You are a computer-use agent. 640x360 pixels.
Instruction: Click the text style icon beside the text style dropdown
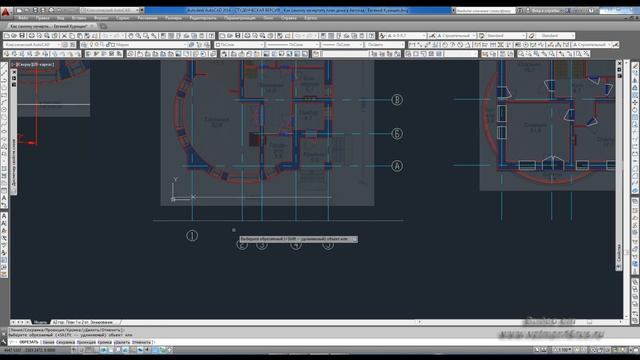pos(382,36)
